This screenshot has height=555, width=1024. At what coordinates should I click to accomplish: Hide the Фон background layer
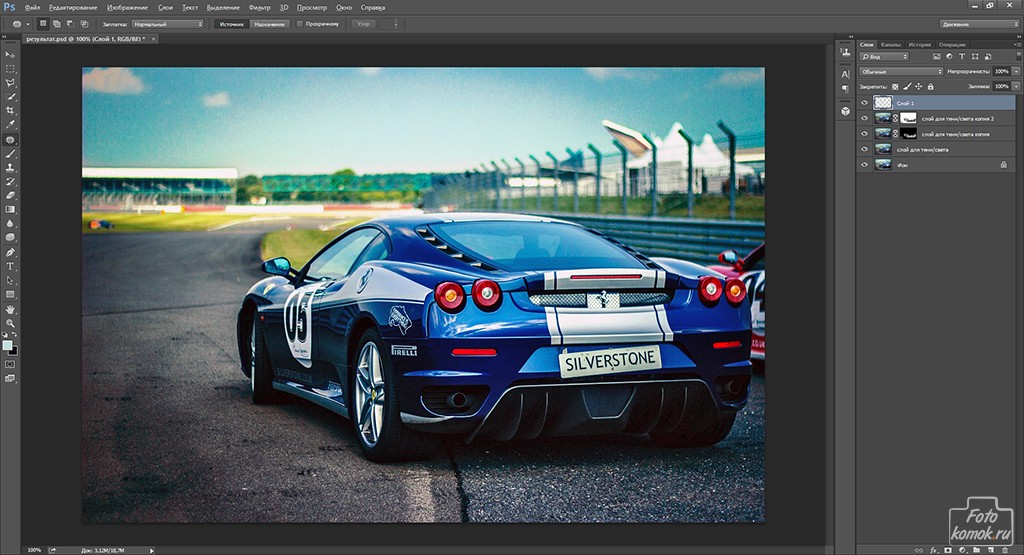coord(865,165)
